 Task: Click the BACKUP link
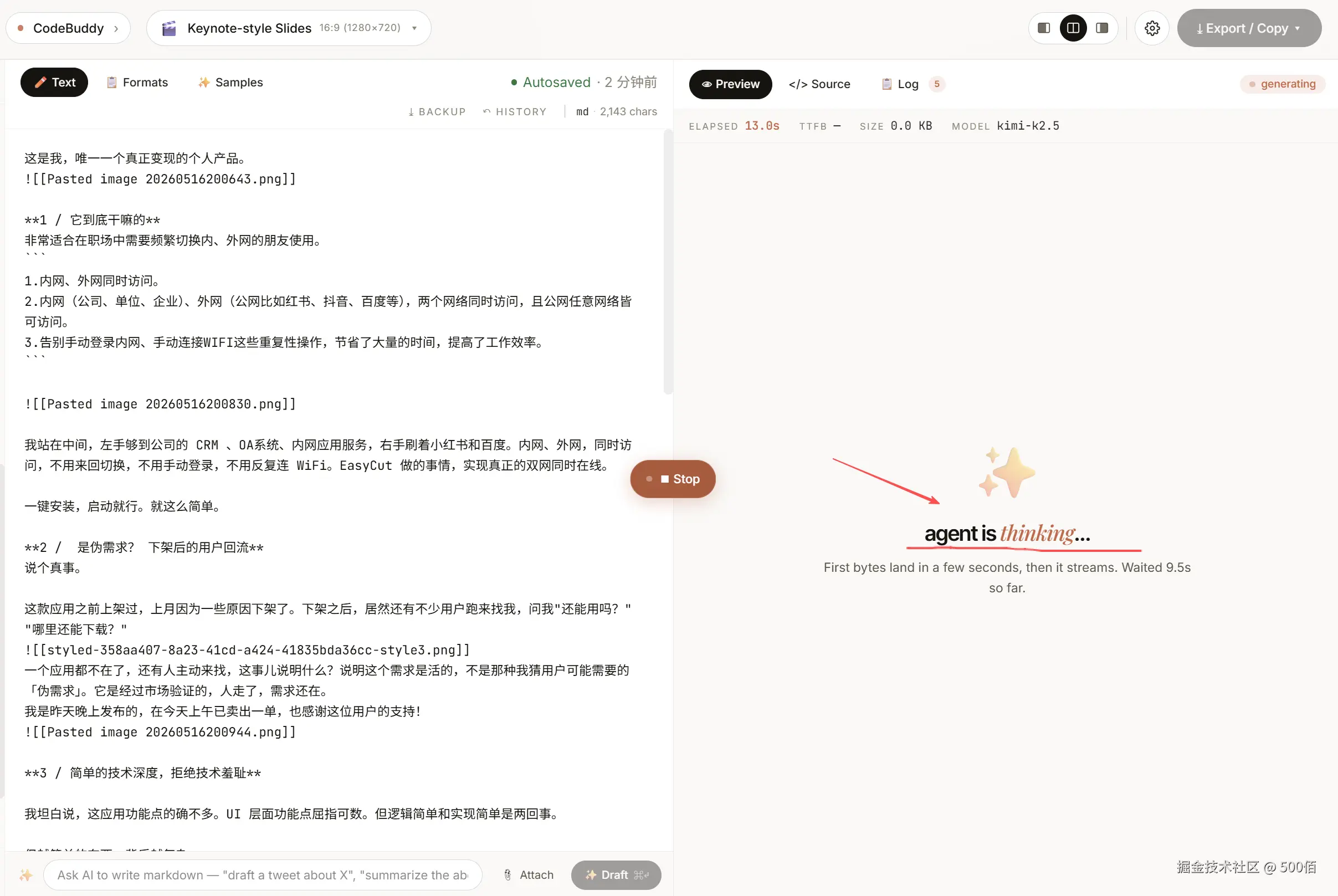point(437,112)
